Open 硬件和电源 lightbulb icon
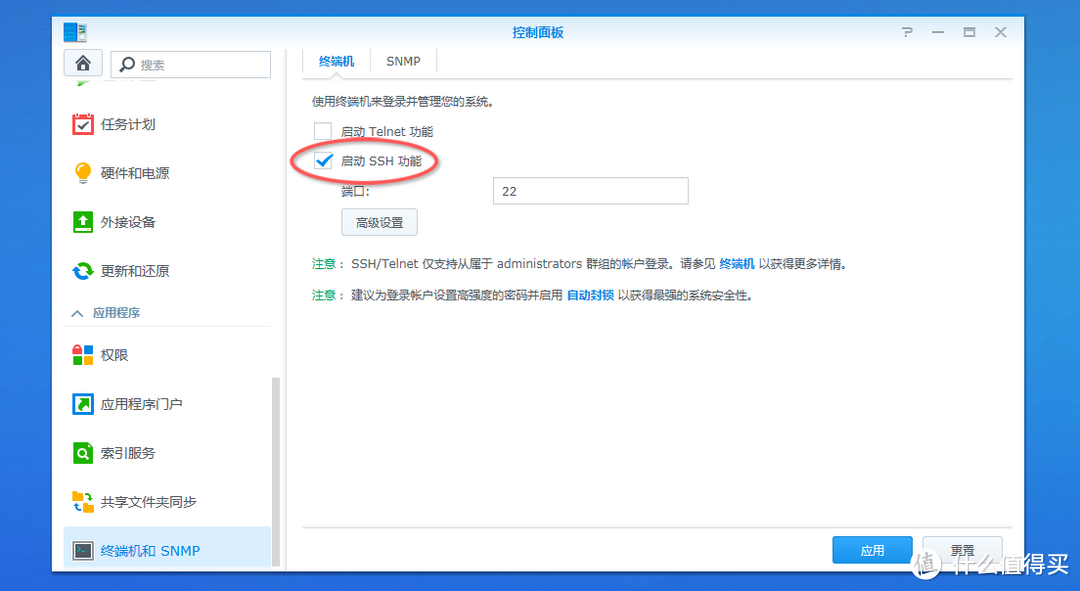Screen dimensions: 1080x591 pos(83,173)
